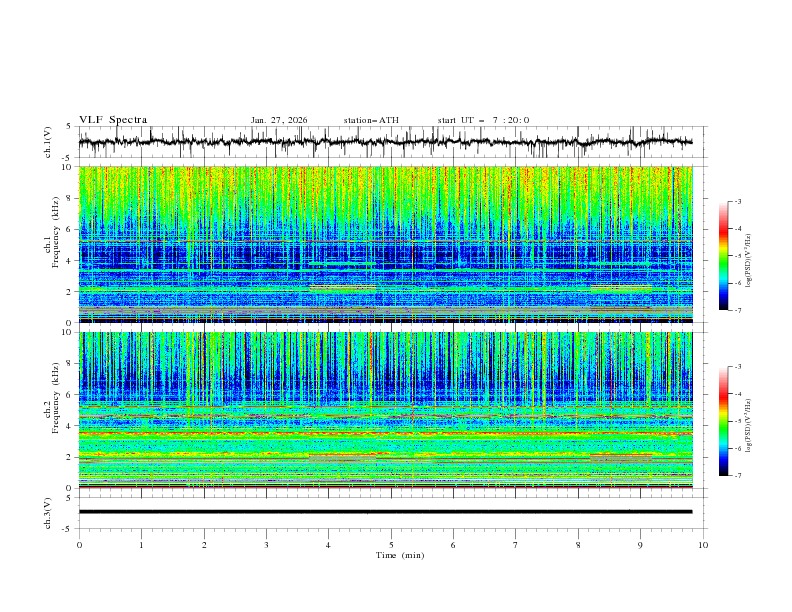This screenshot has height=612, width=792.
Task: Click the ch.2 Frequency (kHz) axis label
Action: [57, 397]
